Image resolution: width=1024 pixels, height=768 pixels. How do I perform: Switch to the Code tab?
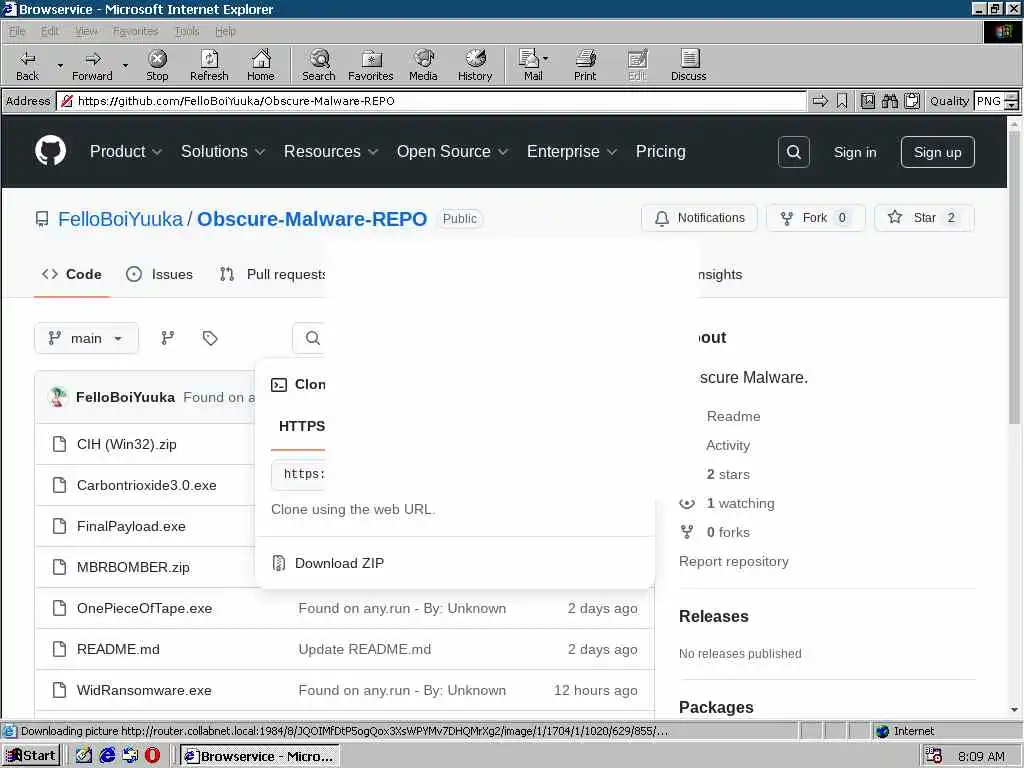coord(71,274)
